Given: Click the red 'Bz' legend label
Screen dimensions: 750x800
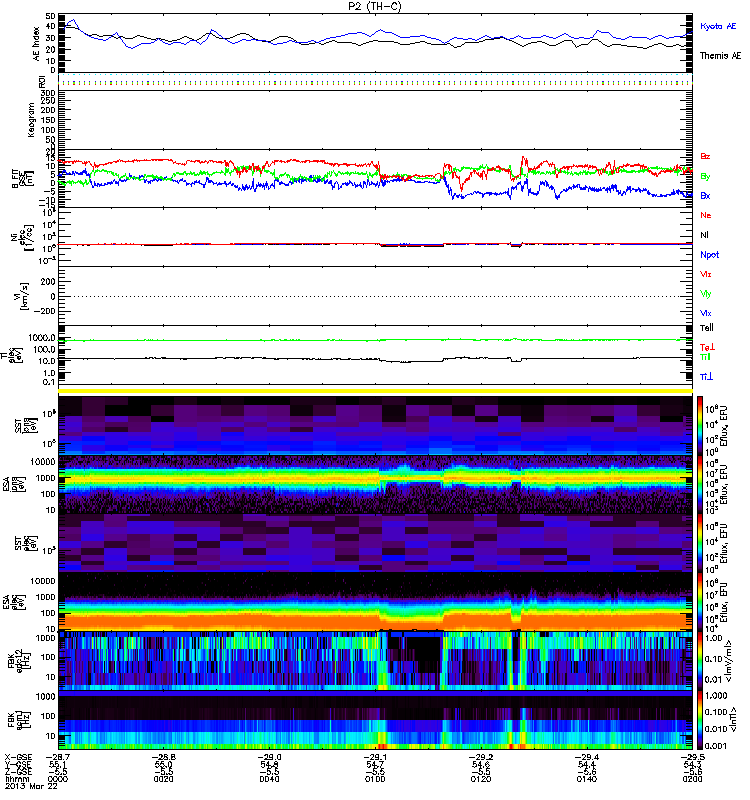Looking at the screenshot, I should pos(705,156).
